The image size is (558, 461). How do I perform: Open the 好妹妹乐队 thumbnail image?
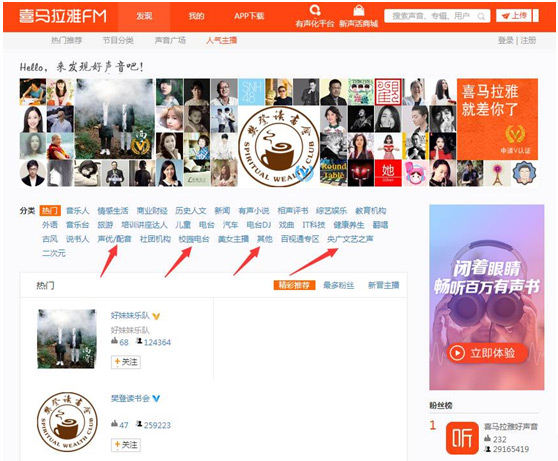point(67,339)
